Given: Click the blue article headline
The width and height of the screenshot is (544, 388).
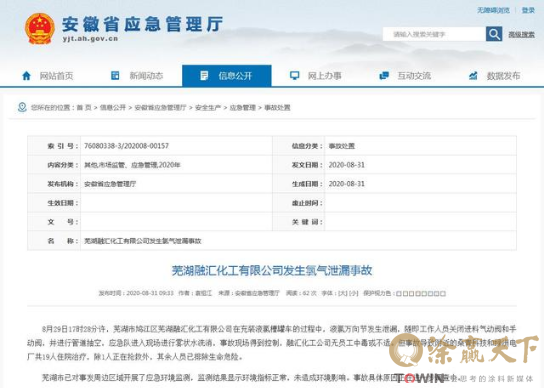Looking at the screenshot, I should [x=272, y=270].
